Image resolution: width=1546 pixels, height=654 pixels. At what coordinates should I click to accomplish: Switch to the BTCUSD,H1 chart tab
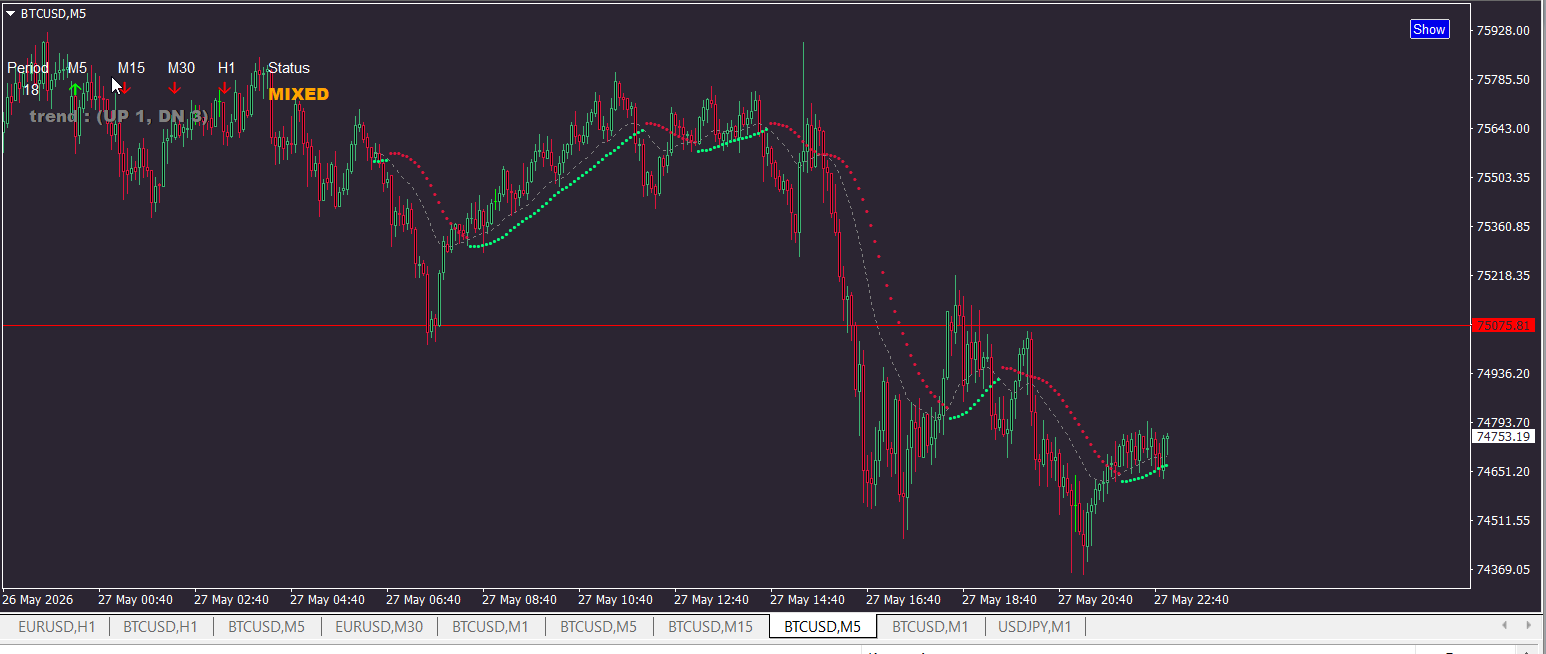[x=161, y=627]
